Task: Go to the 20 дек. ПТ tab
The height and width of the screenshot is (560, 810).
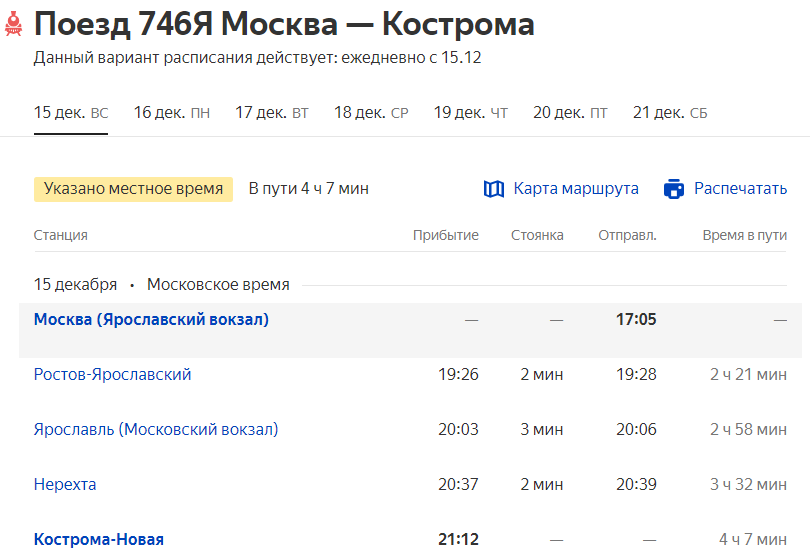Action: tap(570, 113)
